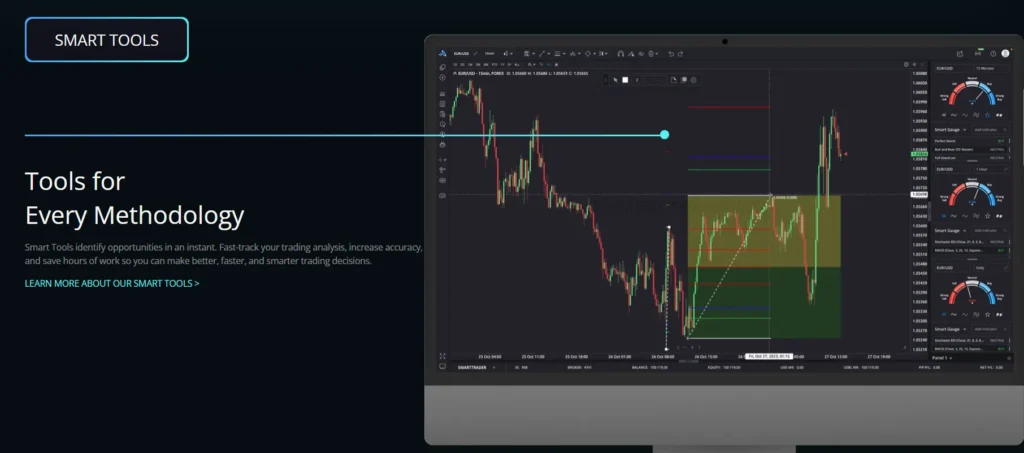
Task: Select the Perfect Storm indicator row
Action: coord(971,141)
